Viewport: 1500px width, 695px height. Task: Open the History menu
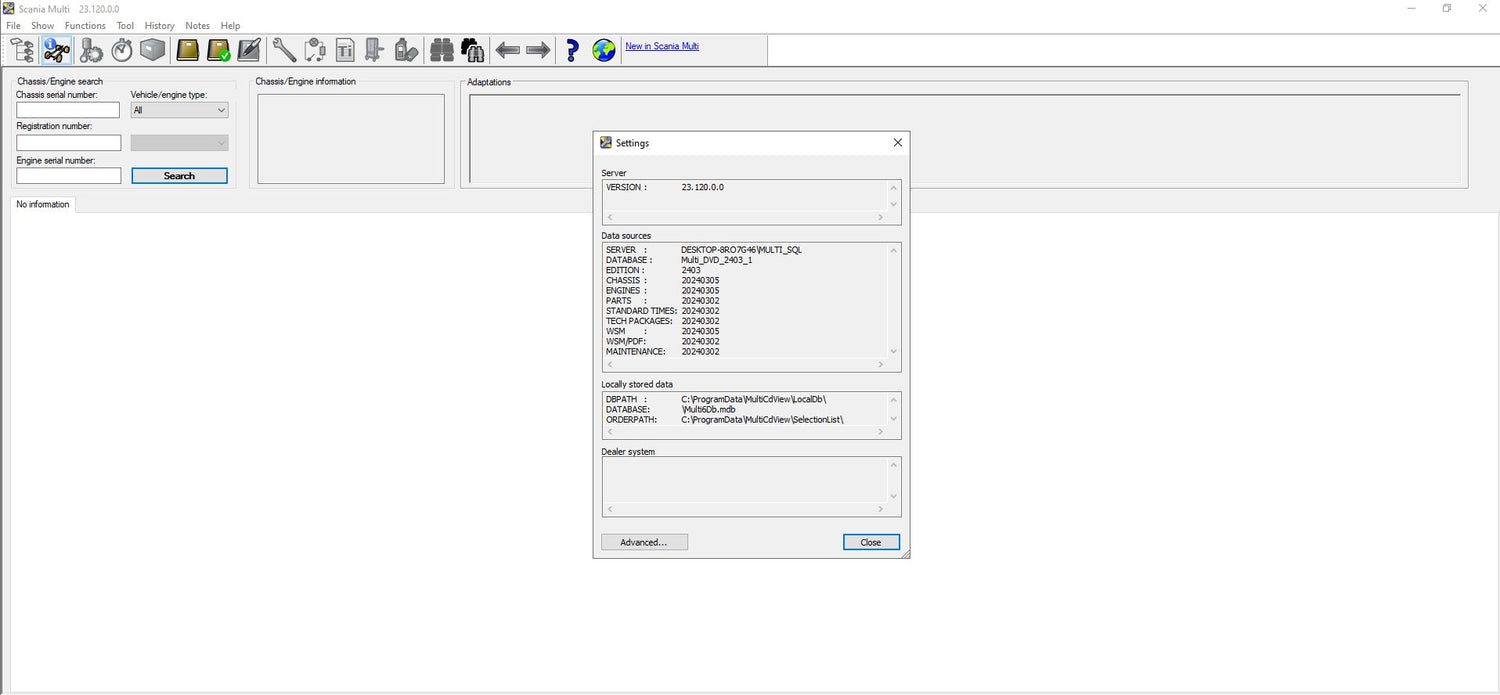coord(159,25)
